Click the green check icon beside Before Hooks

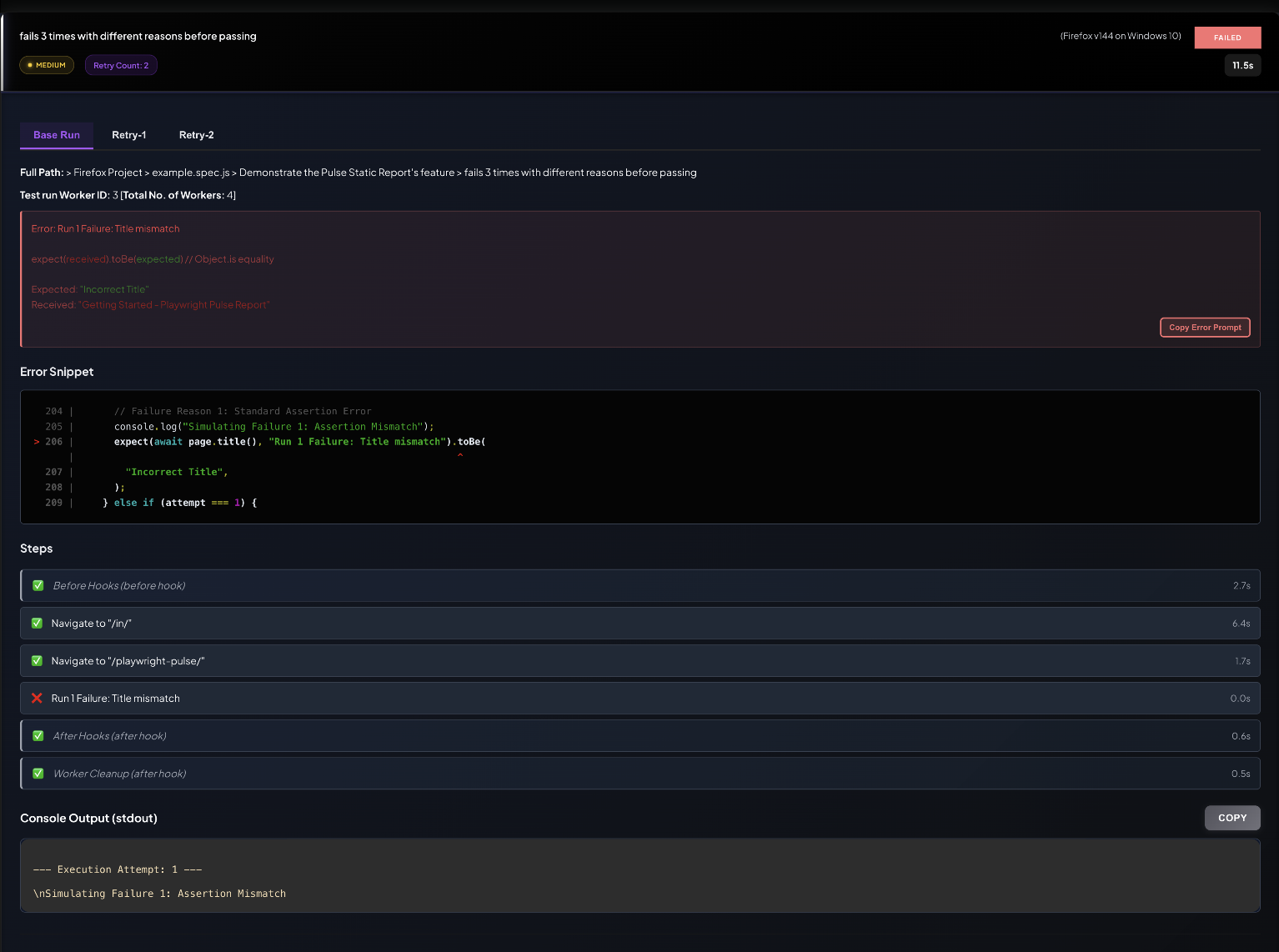[38, 585]
